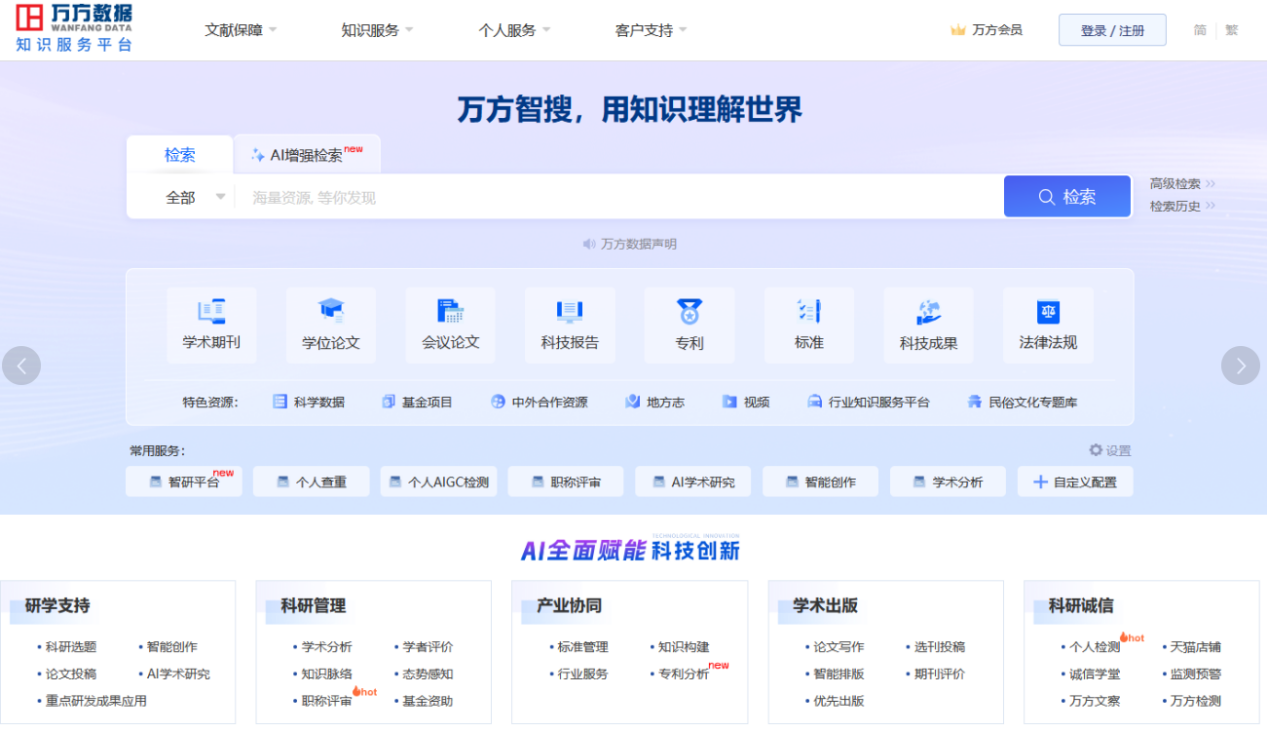Switch to simplified Chinese 简
Viewport: 1267px width, 732px height.
coord(1200,30)
